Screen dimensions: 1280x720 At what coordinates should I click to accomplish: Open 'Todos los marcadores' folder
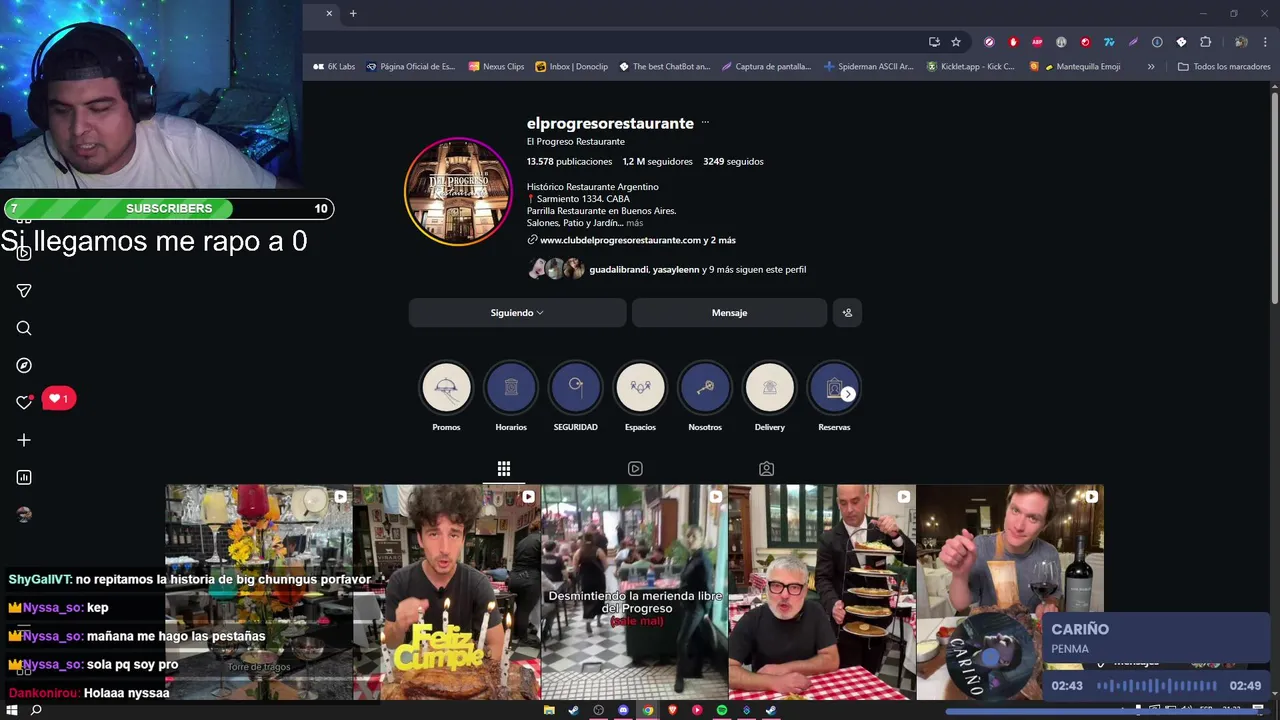click(x=1223, y=67)
